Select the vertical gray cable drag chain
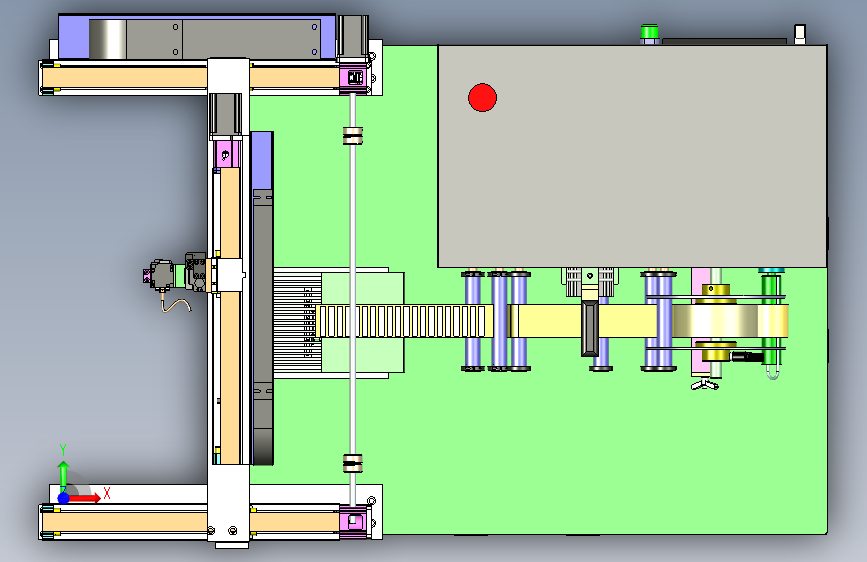Screen dimensions: 867x562 pyautogui.click(x=263, y=327)
